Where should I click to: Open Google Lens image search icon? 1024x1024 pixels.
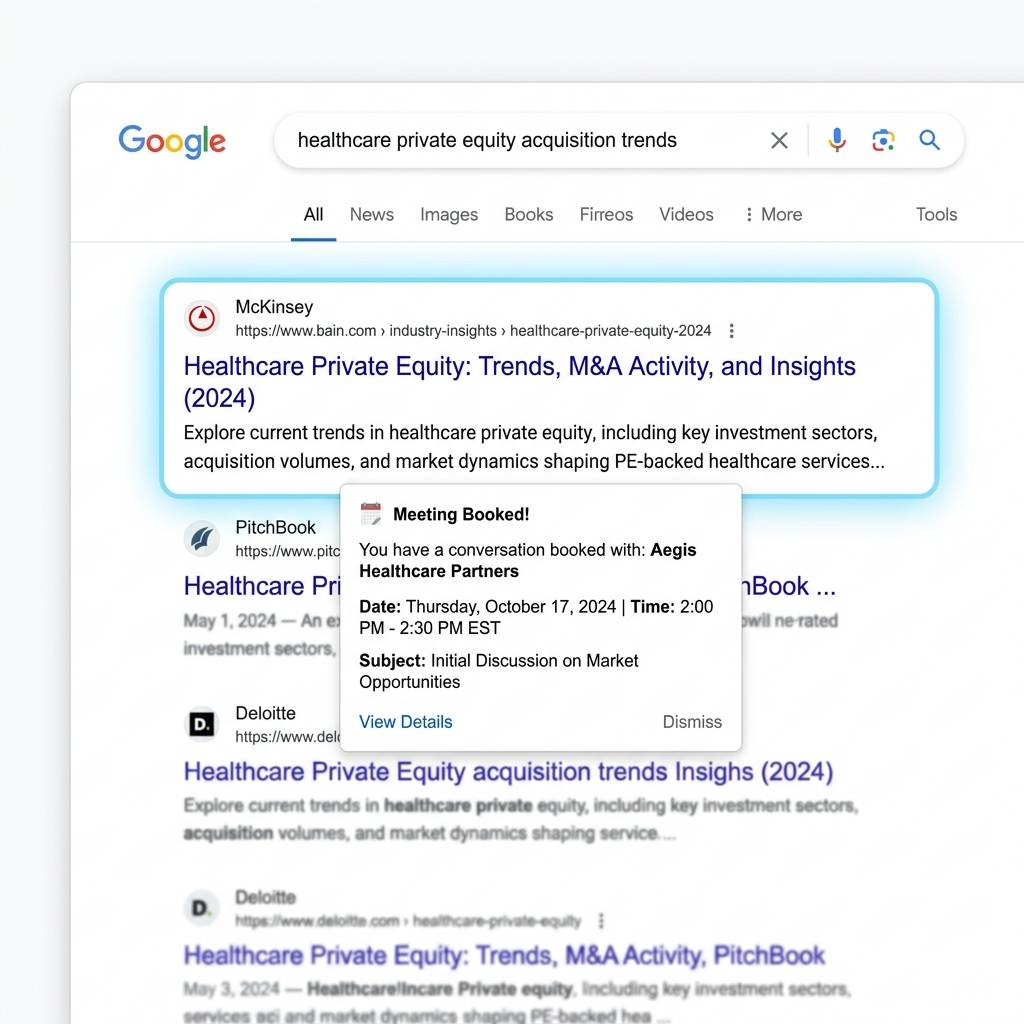(883, 140)
